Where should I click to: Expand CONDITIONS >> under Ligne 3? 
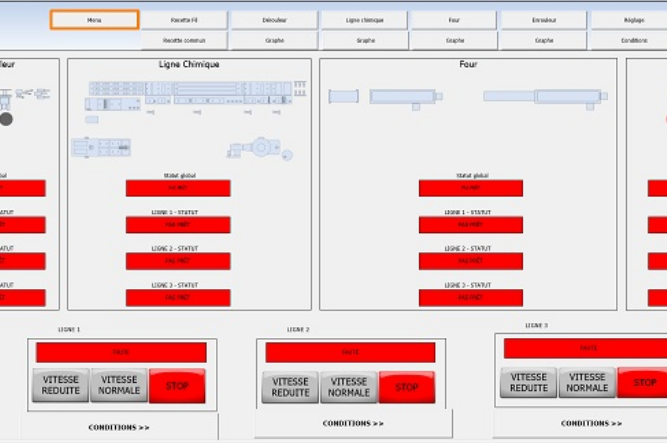click(x=591, y=423)
